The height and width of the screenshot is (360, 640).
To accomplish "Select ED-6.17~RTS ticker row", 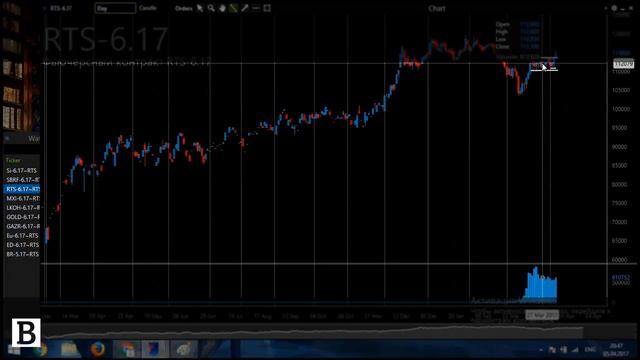I will tap(22, 245).
